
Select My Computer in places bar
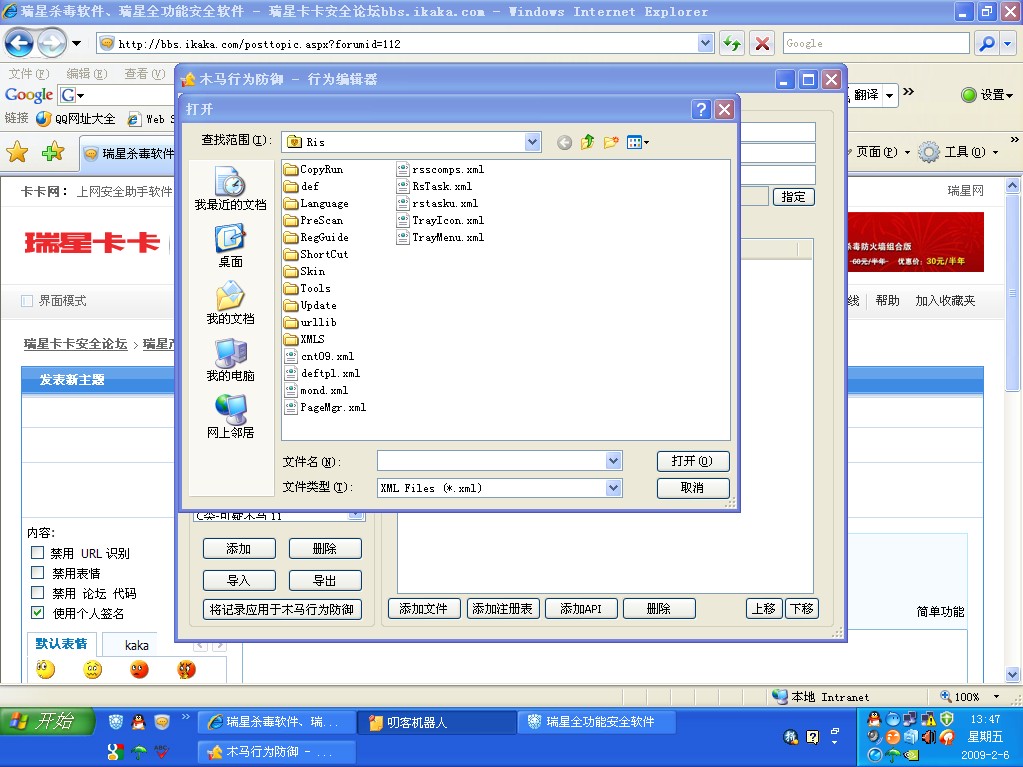pos(230,360)
